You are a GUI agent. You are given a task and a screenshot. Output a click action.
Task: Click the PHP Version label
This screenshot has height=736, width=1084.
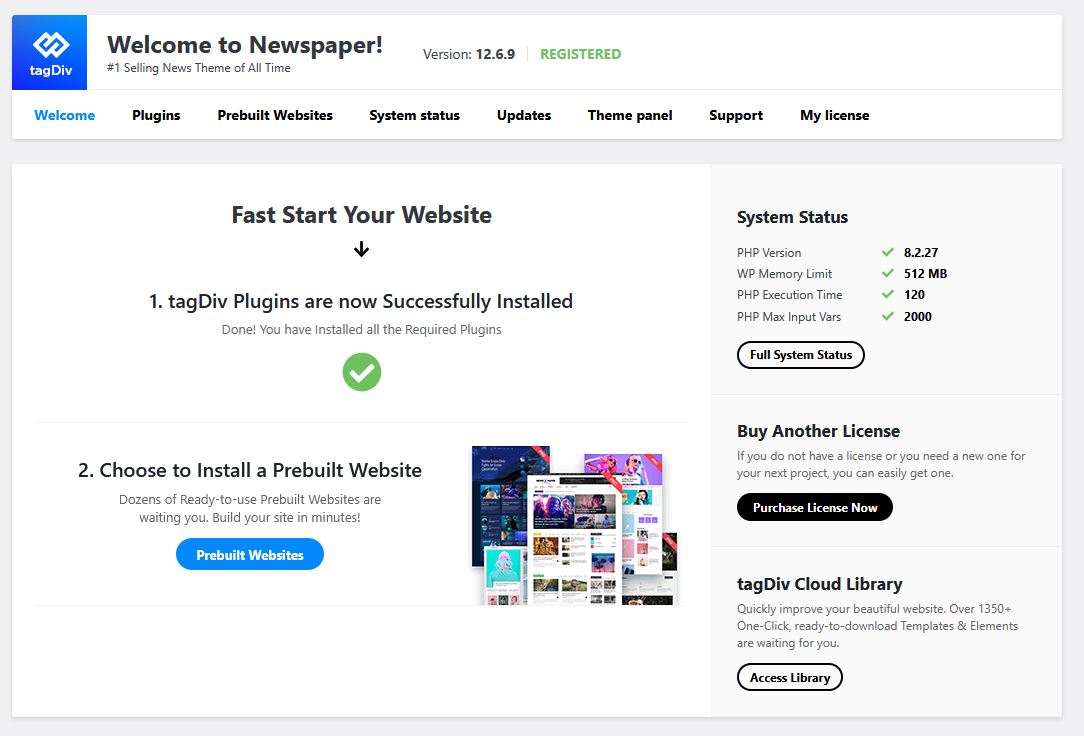(x=769, y=252)
